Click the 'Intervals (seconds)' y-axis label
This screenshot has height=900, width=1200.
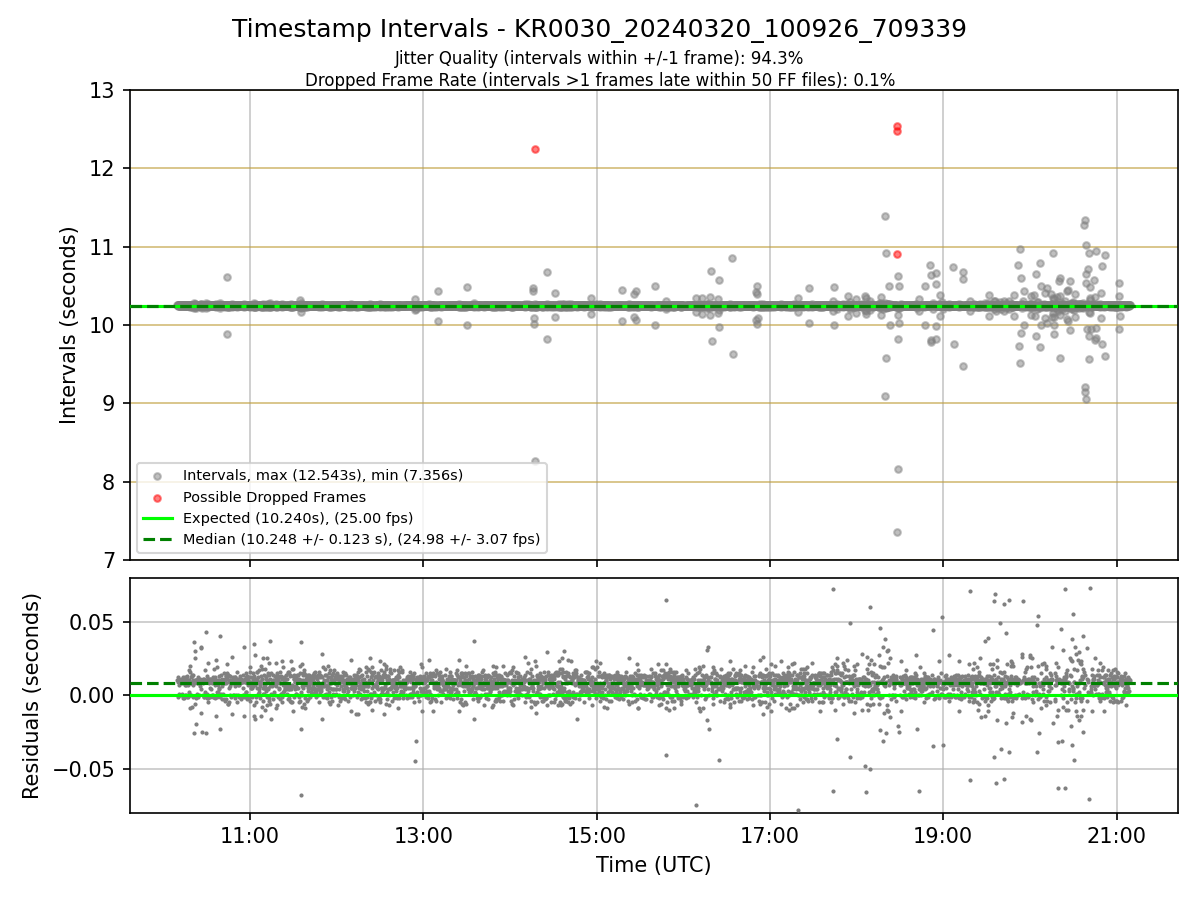point(69,325)
